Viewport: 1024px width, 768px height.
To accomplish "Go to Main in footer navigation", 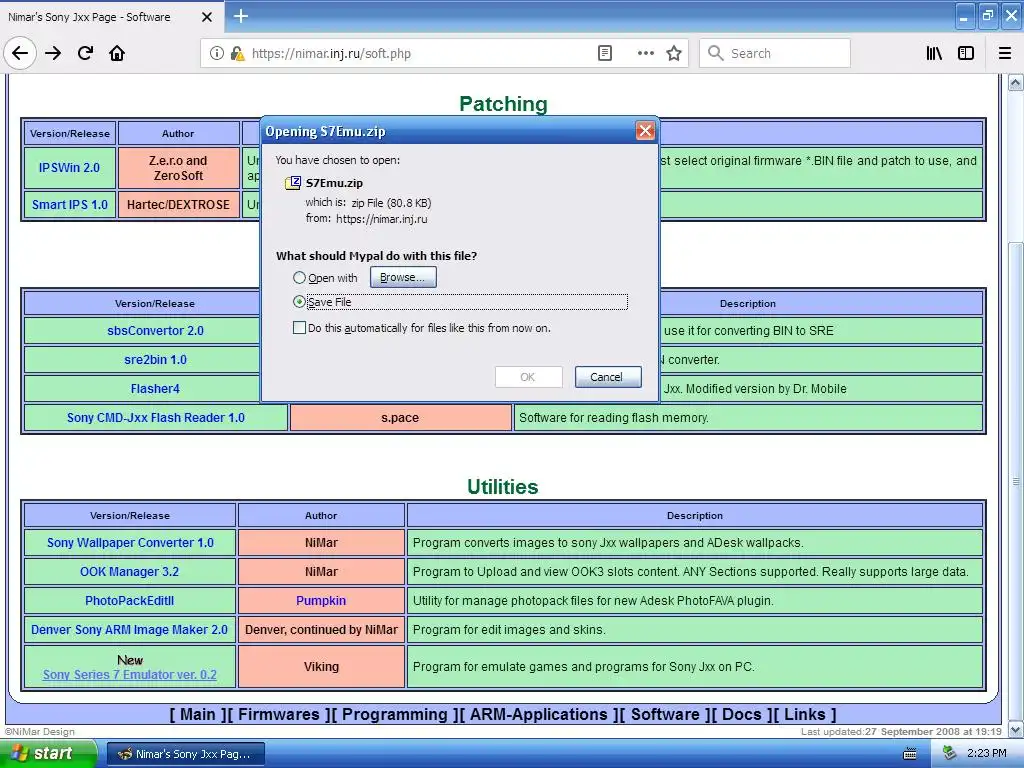I will (x=198, y=714).
